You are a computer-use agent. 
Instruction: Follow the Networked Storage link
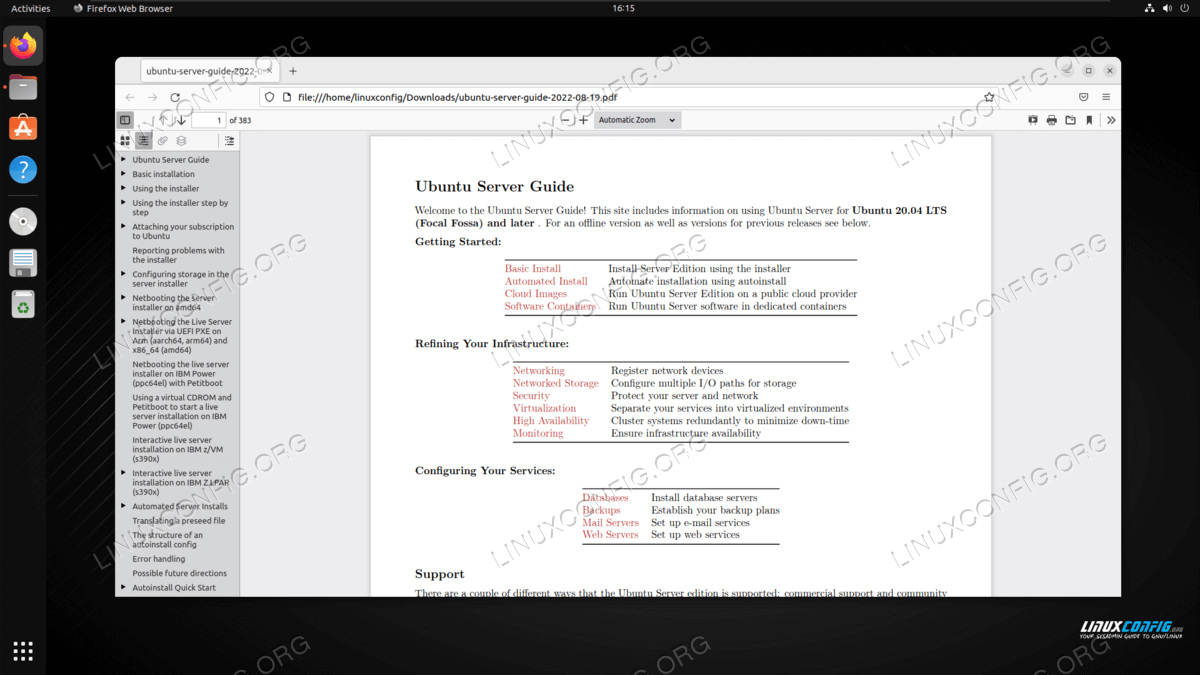click(556, 383)
